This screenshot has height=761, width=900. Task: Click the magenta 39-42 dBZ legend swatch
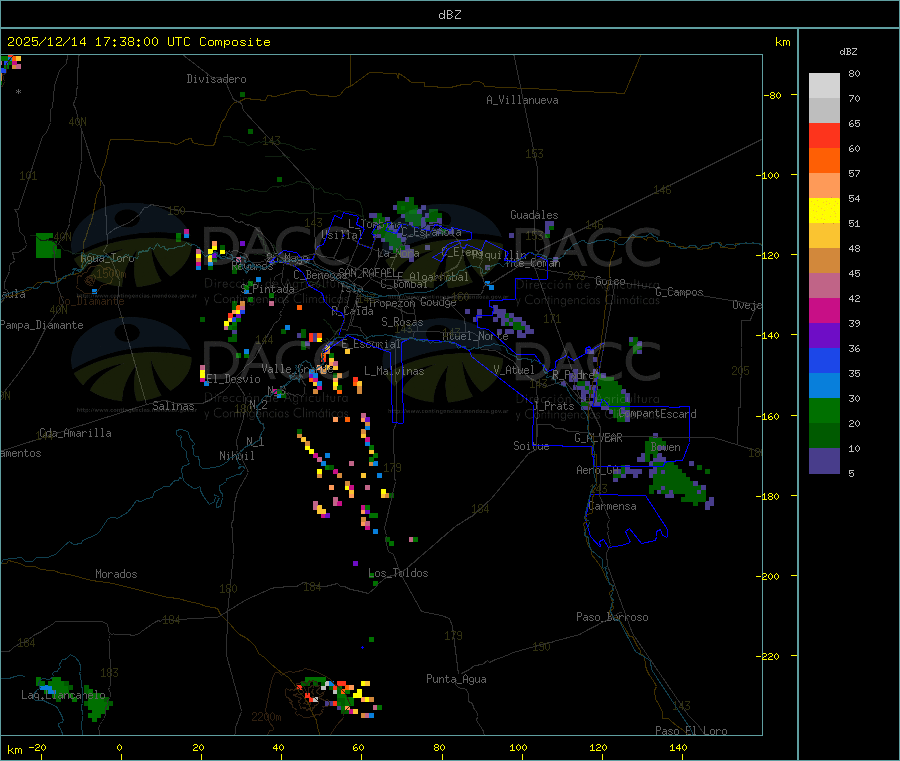[x=824, y=310]
